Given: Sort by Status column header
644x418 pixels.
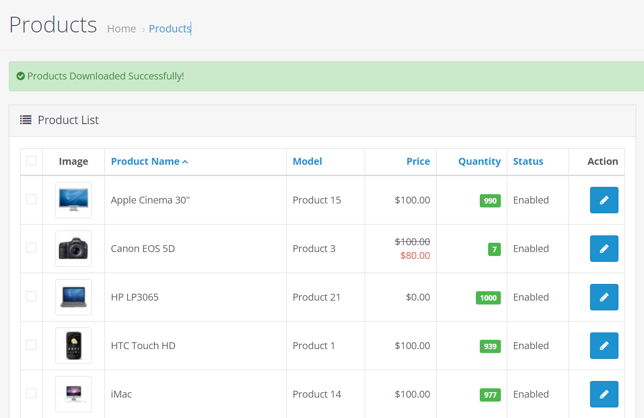Looking at the screenshot, I should click(x=528, y=161).
